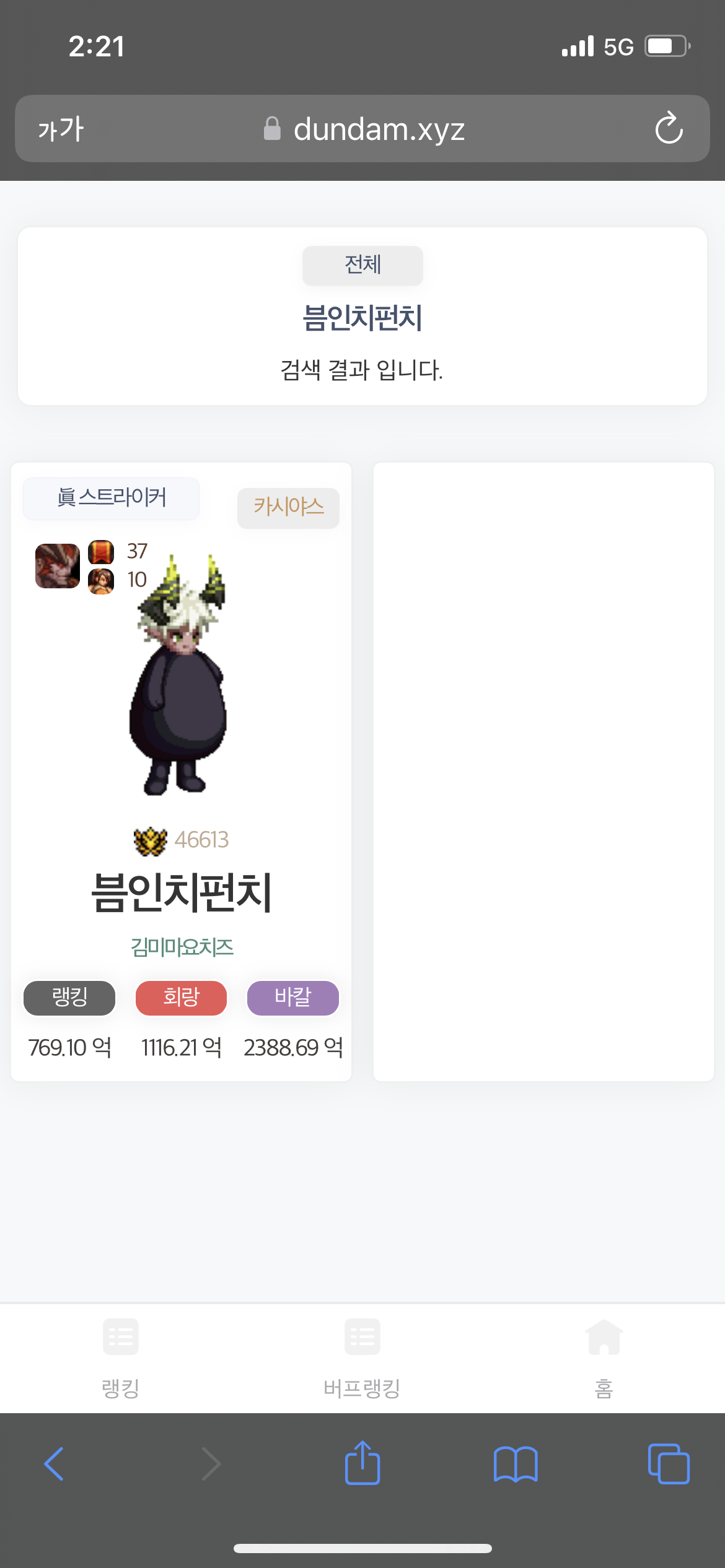Open the 븜인치펀치 character name link
The height and width of the screenshot is (1568, 725).
click(182, 892)
